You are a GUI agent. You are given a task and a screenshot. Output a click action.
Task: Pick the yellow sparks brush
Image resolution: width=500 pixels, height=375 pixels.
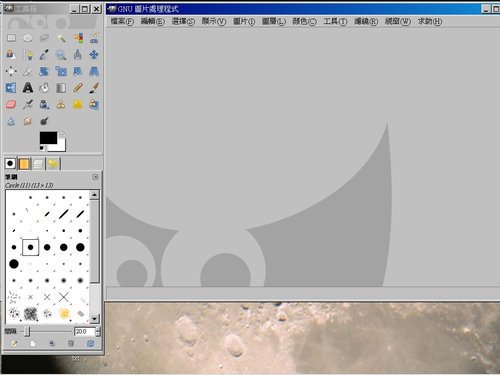pos(64,313)
